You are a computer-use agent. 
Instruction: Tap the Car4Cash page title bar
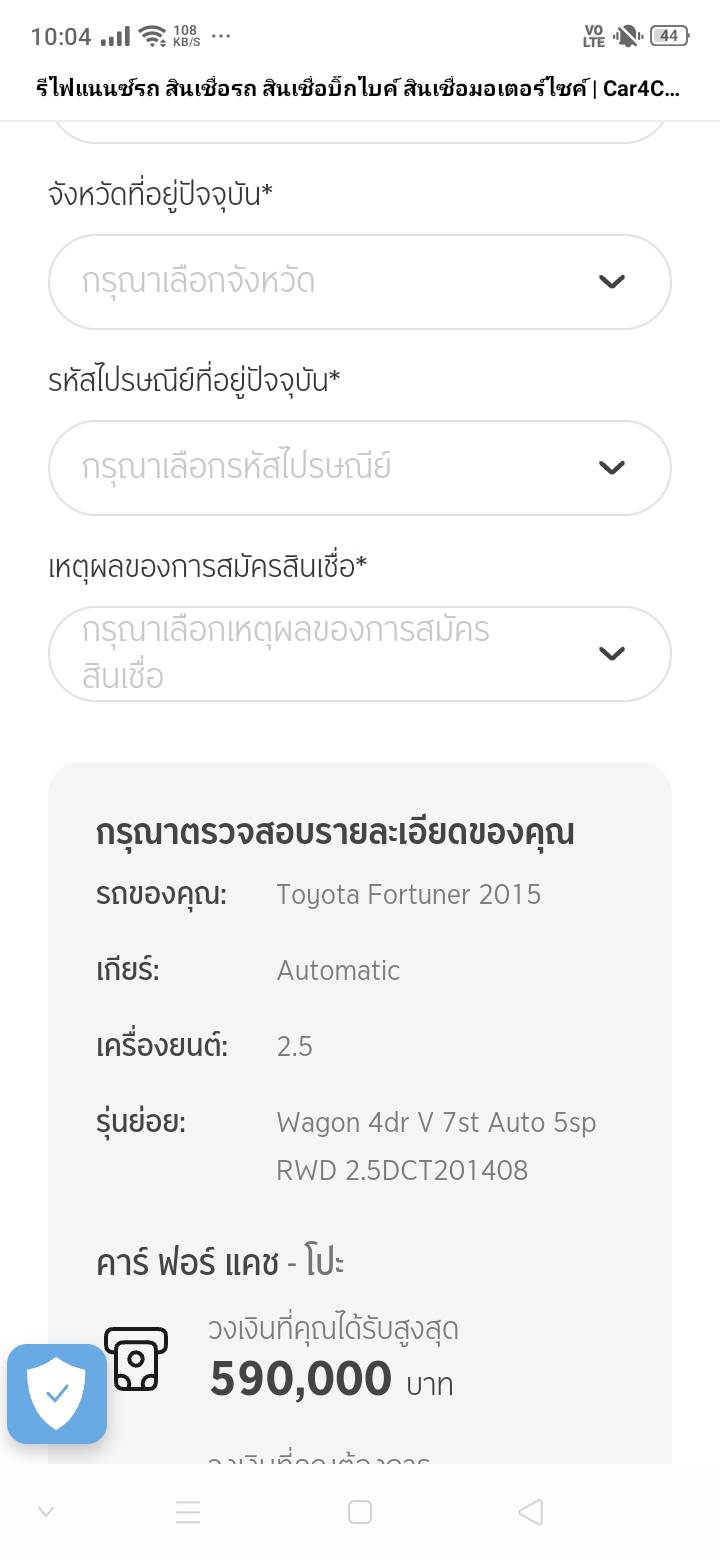coord(359,89)
